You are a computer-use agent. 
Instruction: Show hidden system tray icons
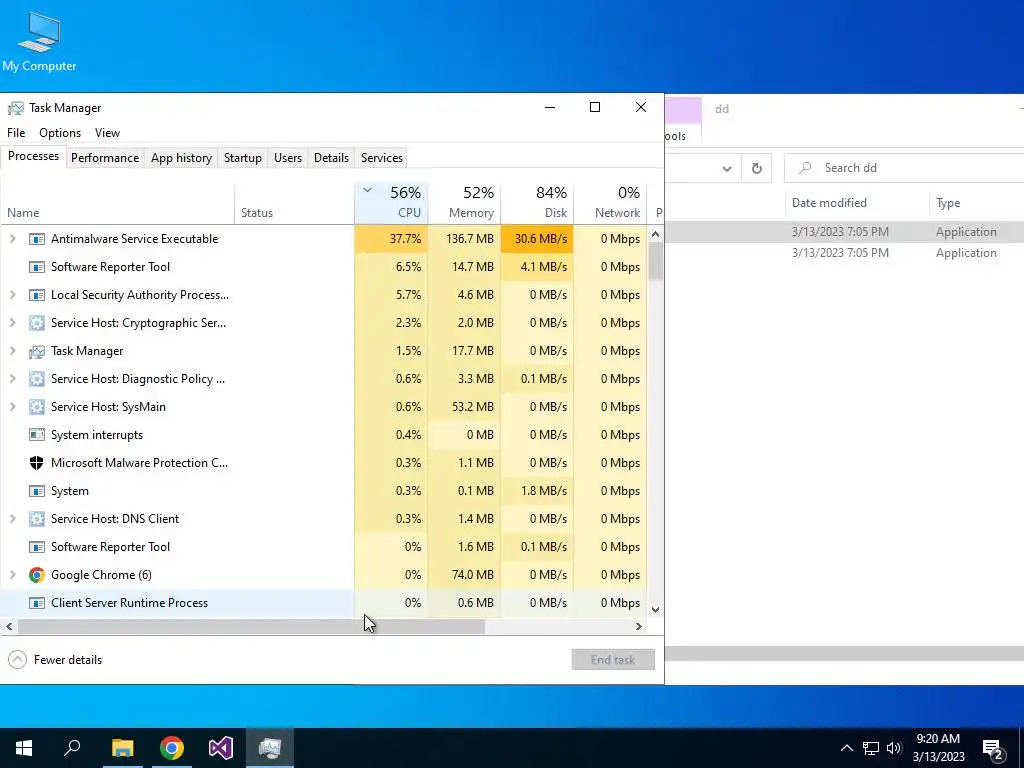[x=846, y=748]
